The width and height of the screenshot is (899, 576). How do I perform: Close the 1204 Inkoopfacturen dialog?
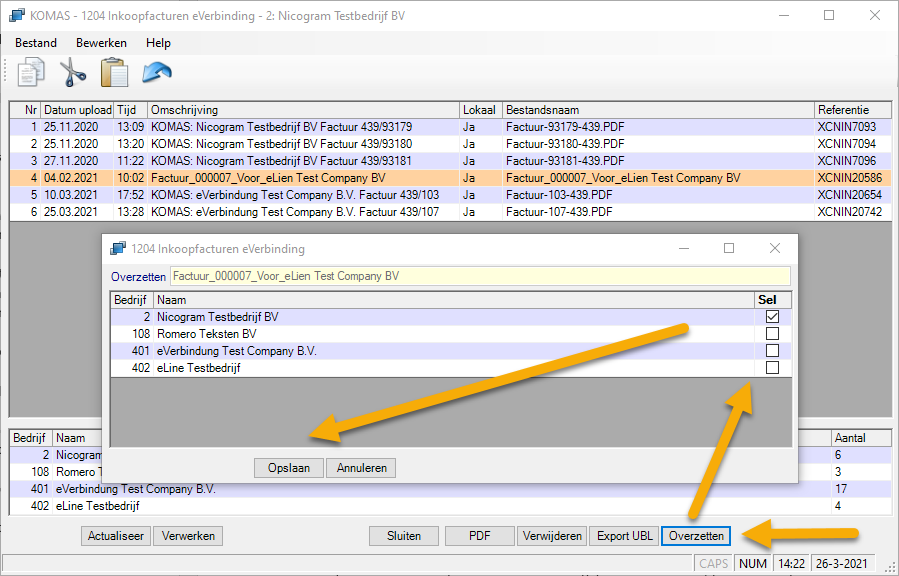pyautogui.click(x=775, y=248)
